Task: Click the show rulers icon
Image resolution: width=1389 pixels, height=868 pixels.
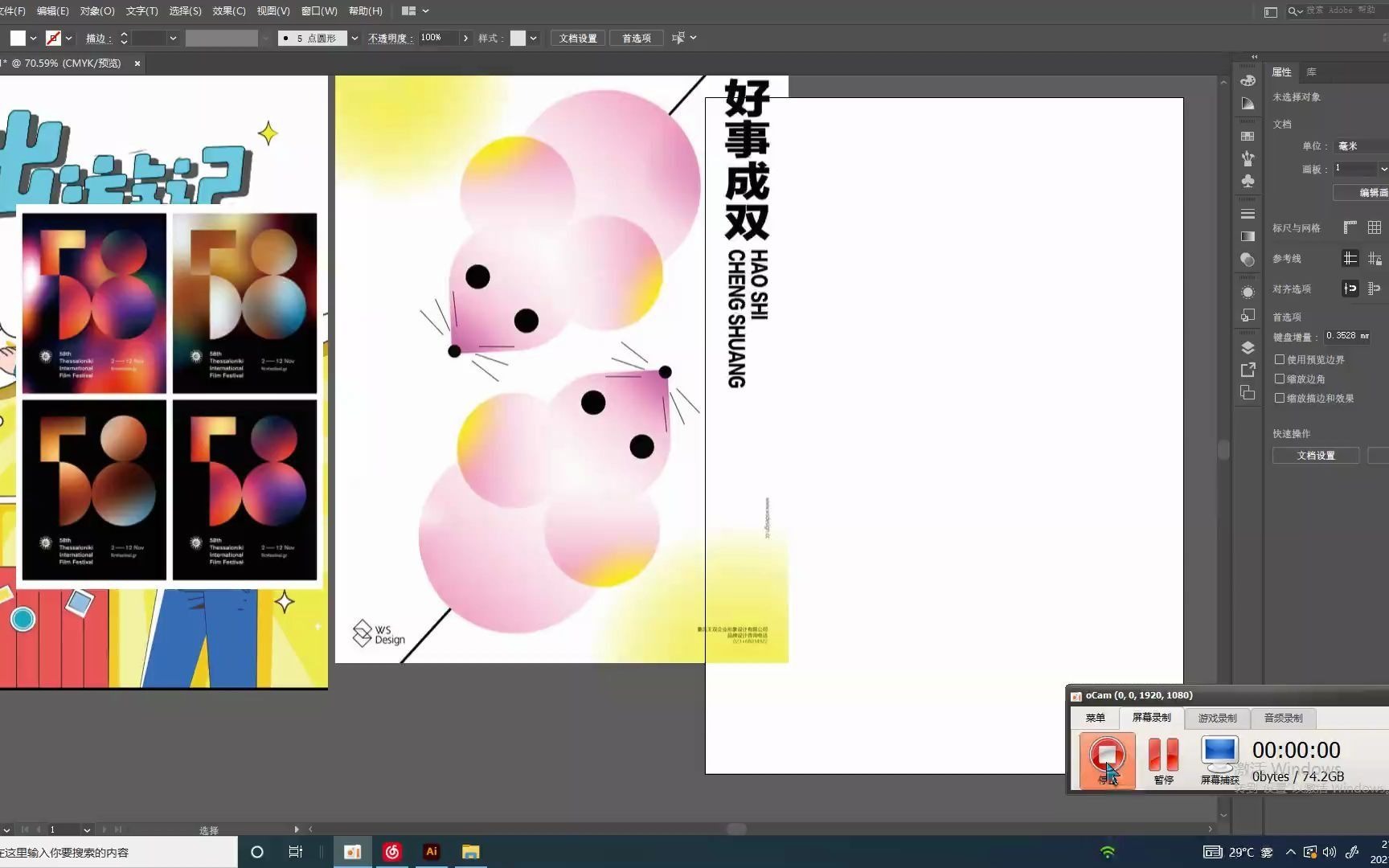Action: point(1350,227)
